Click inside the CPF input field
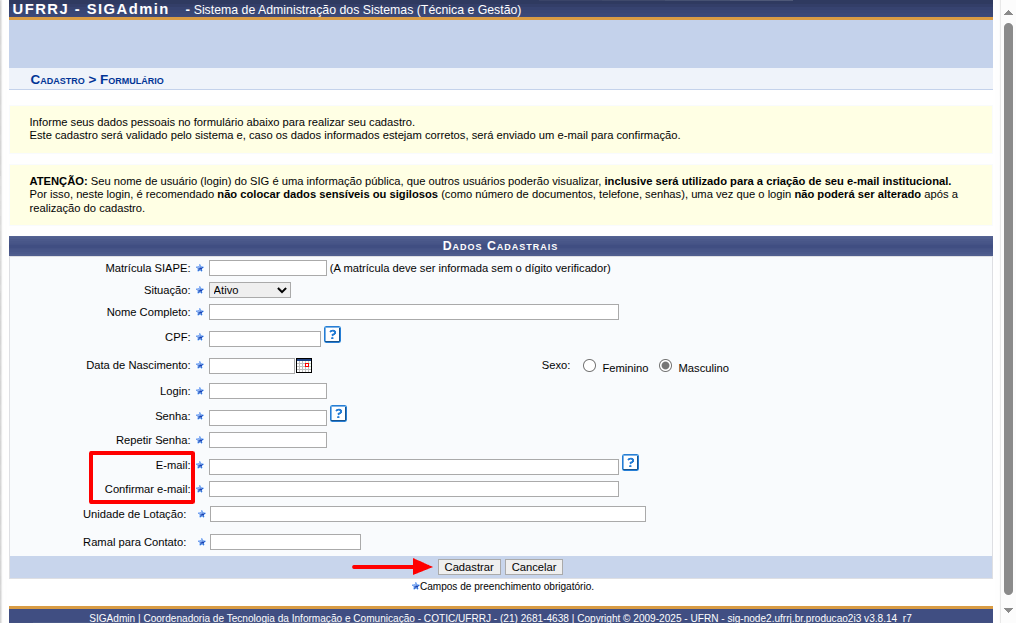The height and width of the screenshot is (623, 1016). [265, 339]
